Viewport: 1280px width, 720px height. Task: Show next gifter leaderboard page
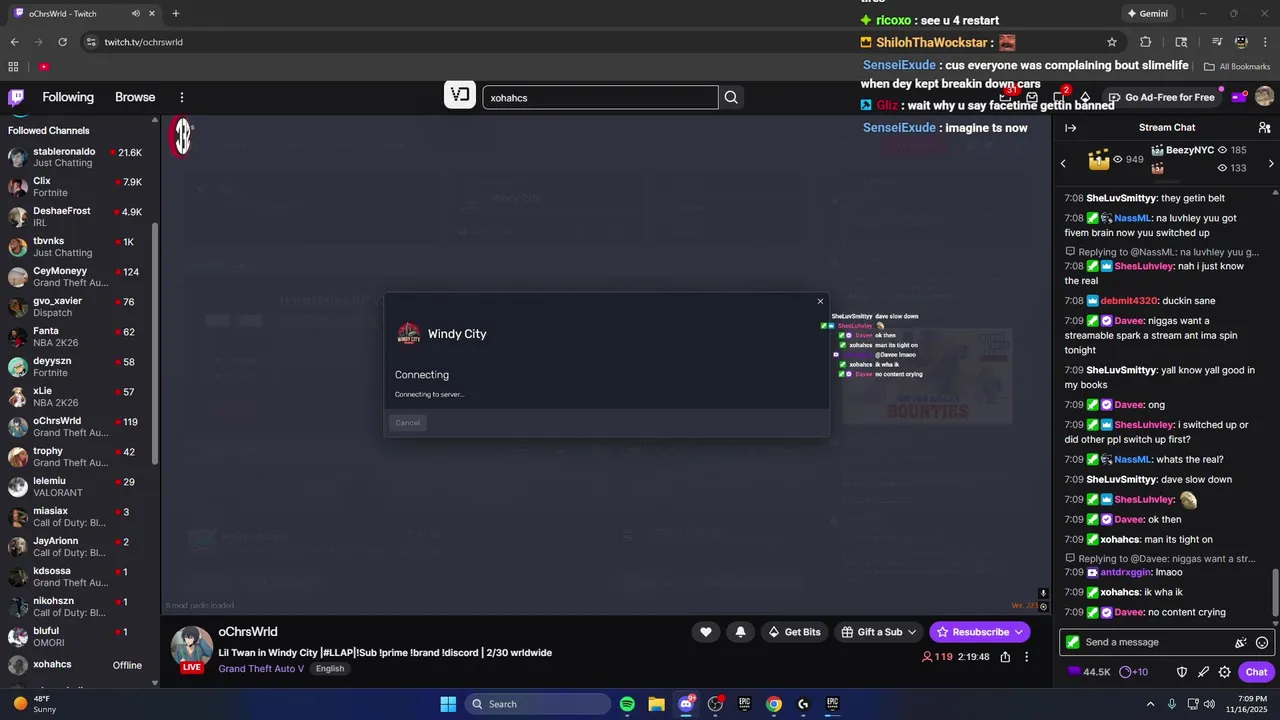pos(1271,163)
